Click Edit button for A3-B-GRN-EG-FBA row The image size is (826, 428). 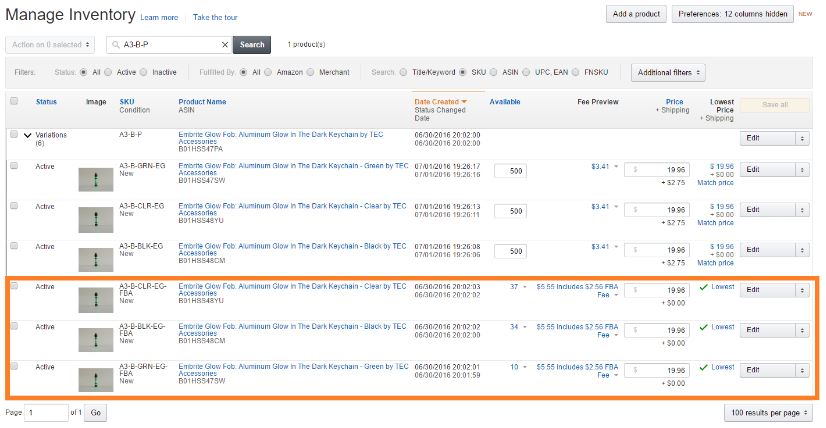(768, 370)
